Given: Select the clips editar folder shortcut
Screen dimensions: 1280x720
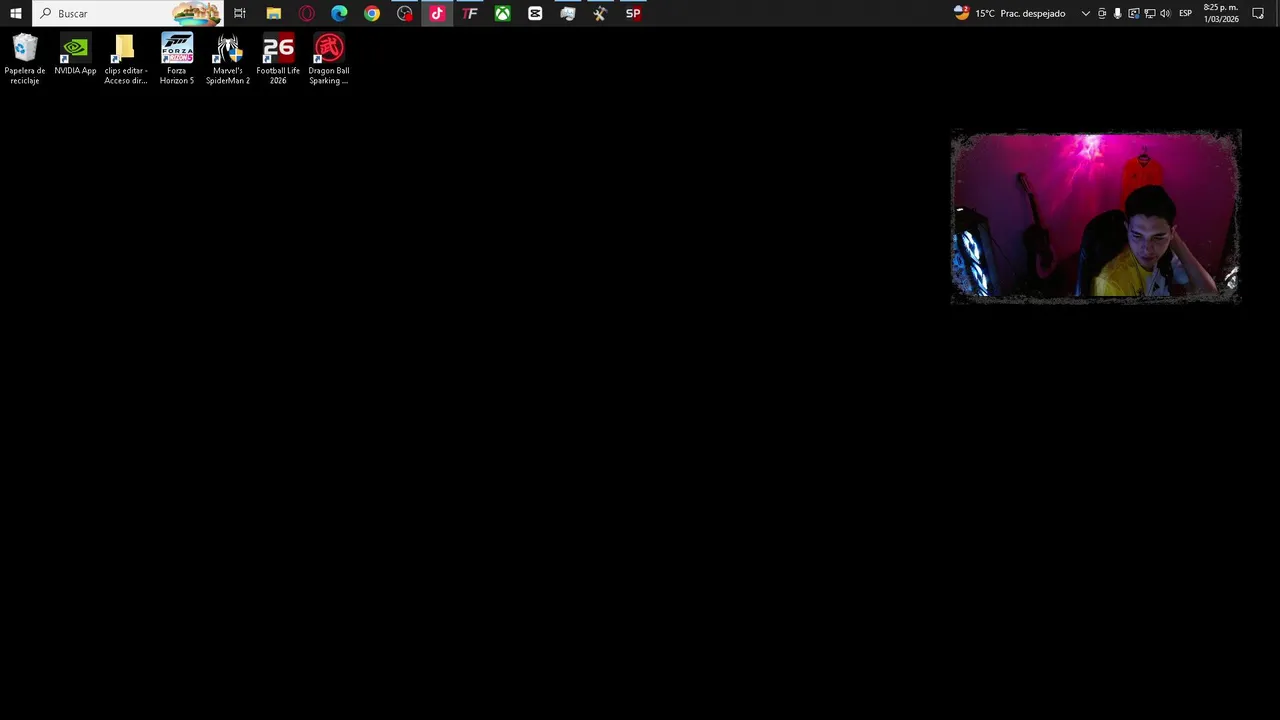Looking at the screenshot, I should click(x=126, y=59).
